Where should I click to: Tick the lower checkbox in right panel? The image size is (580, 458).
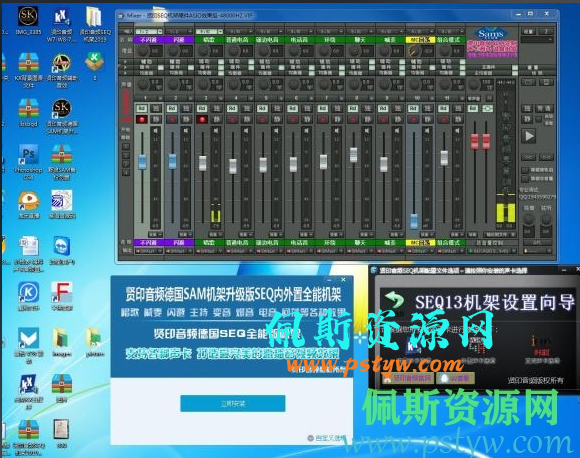(525, 179)
